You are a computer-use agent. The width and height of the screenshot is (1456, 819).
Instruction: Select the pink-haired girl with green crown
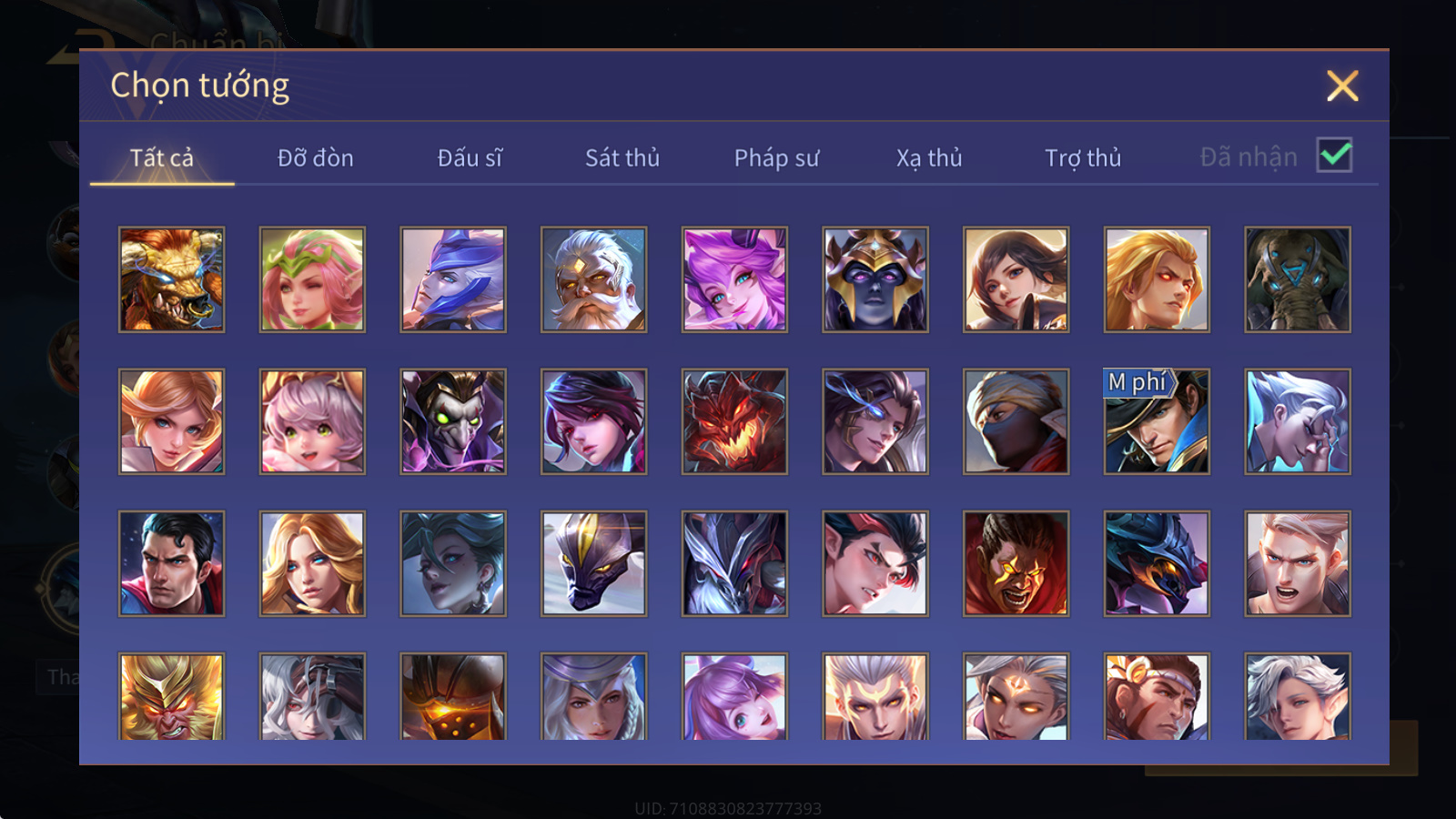point(312,279)
